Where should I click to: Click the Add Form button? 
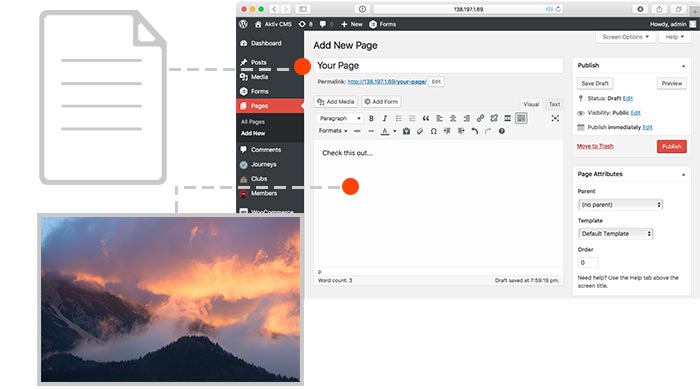(x=381, y=102)
